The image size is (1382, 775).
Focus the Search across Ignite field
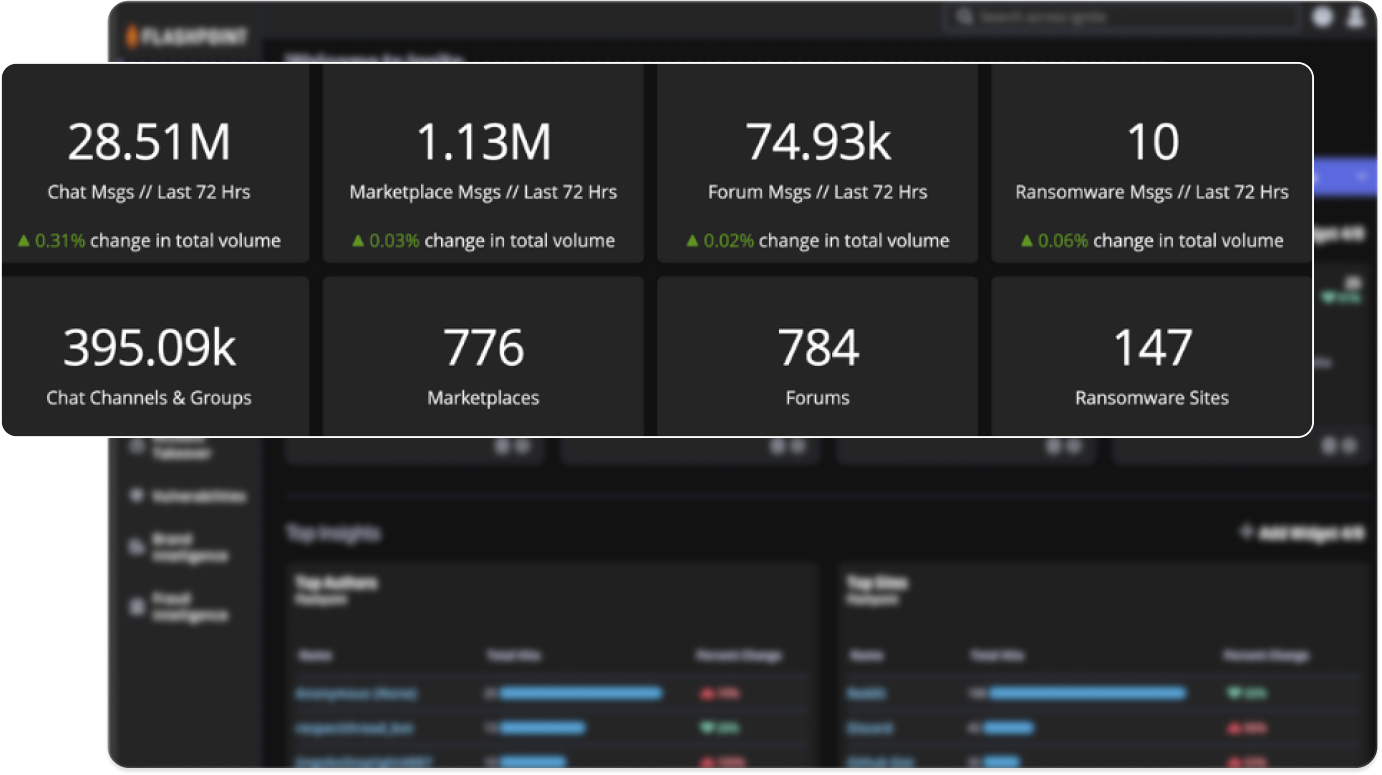pyautogui.click(x=1120, y=18)
